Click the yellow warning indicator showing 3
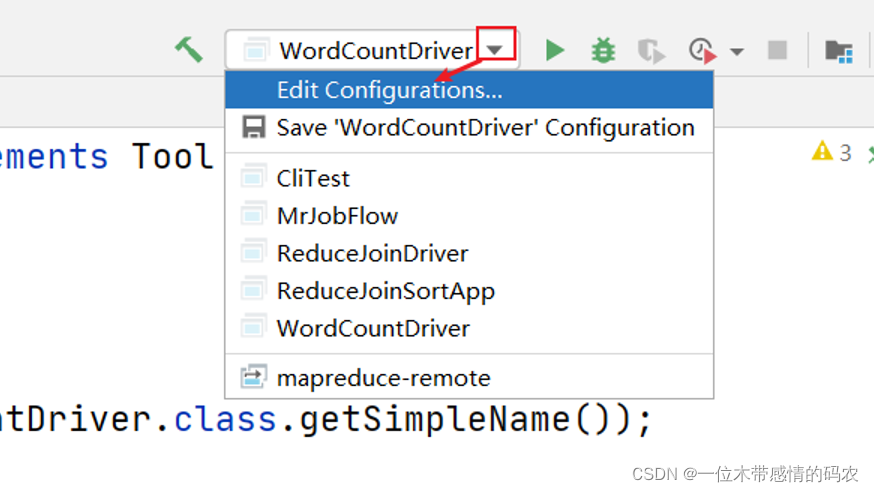Image resolution: width=874 pixels, height=492 pixels. coord(831,152)
